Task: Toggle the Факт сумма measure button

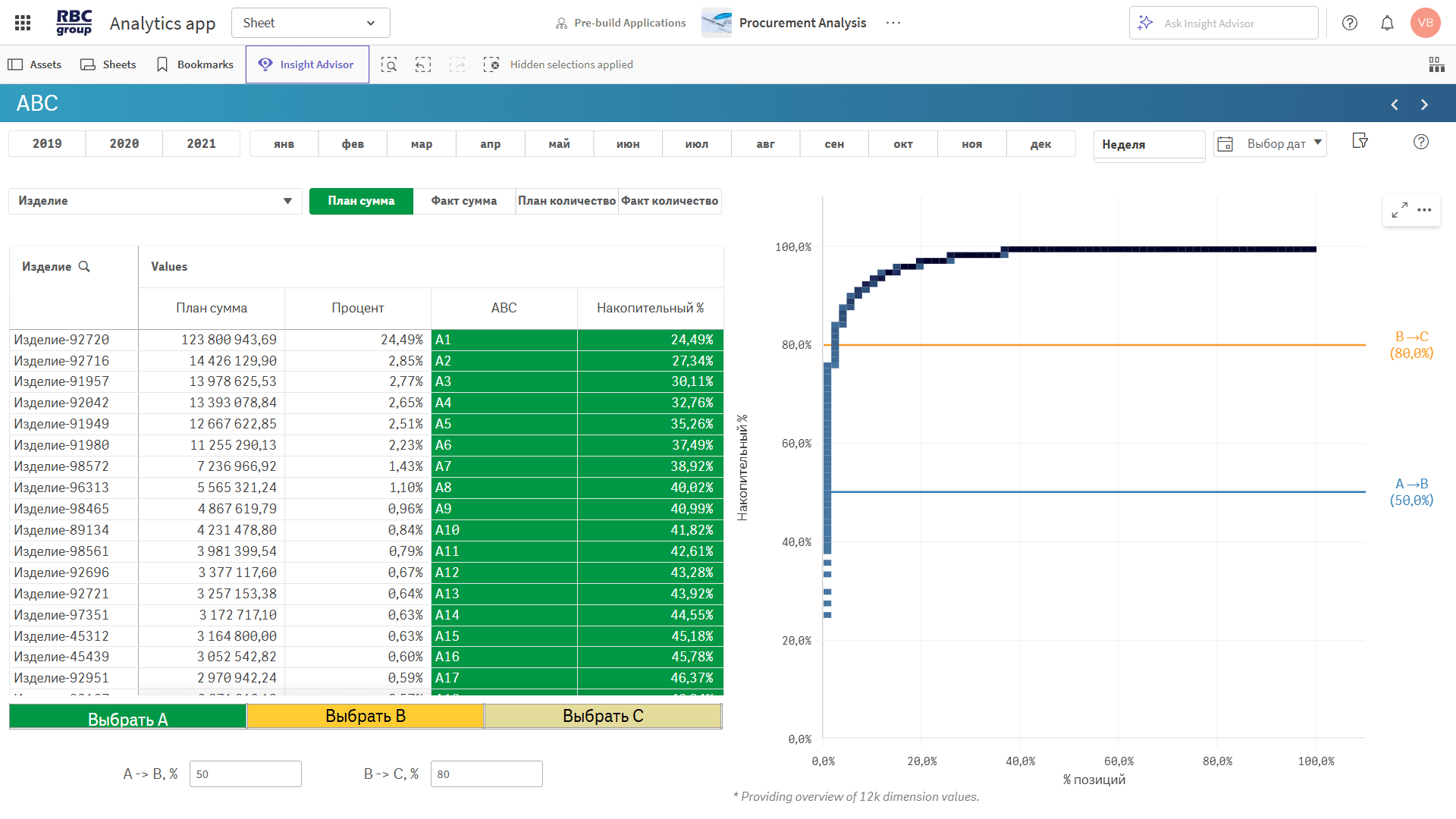Action: pyautogui.click(x=464, y=201)
